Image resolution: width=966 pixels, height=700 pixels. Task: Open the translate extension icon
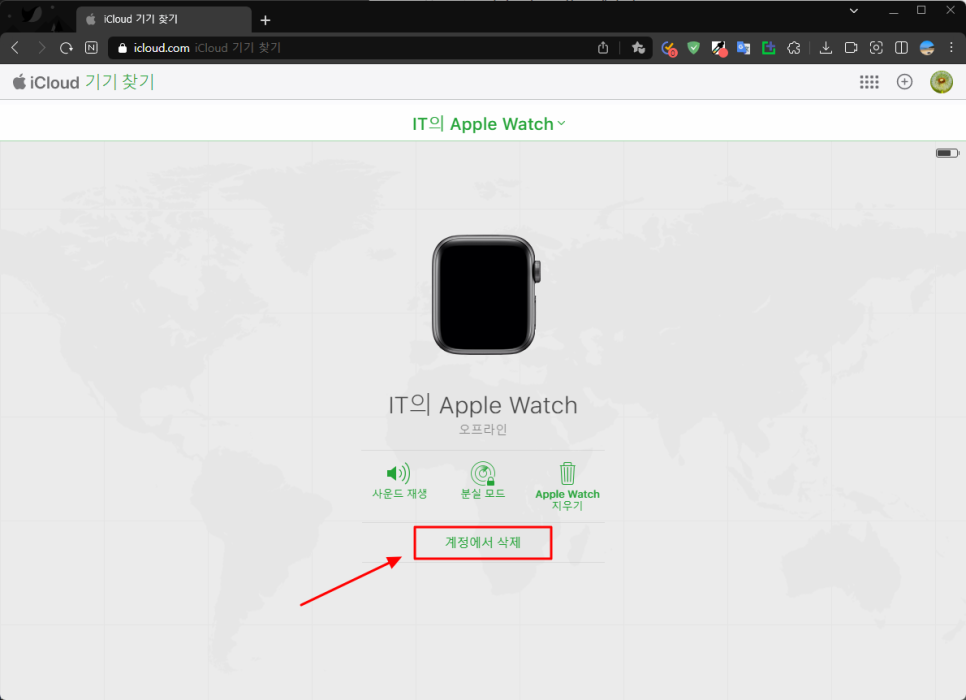[x=744, y=47]
